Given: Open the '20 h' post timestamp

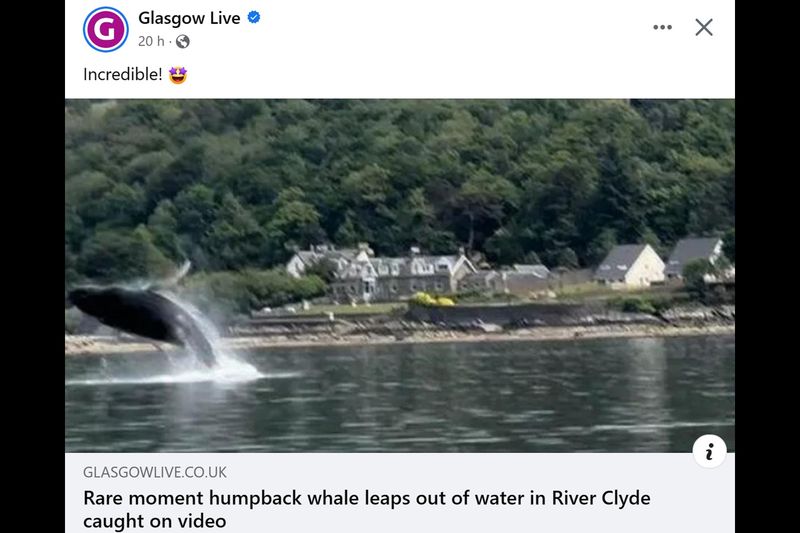Looking at the screenshot, I should (x=151, y=41).
